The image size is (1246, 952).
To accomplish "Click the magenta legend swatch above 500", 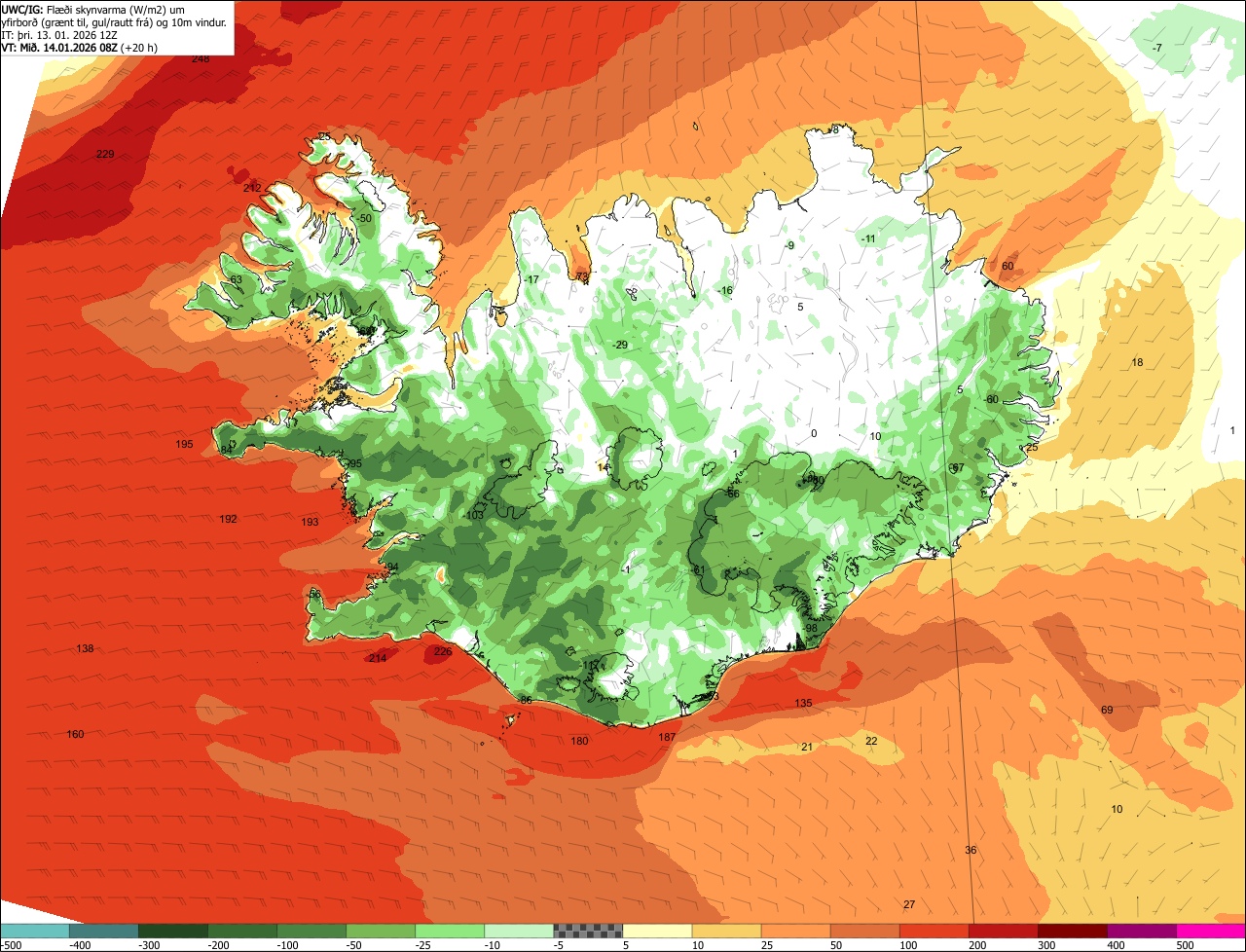I will [1211, 931].
